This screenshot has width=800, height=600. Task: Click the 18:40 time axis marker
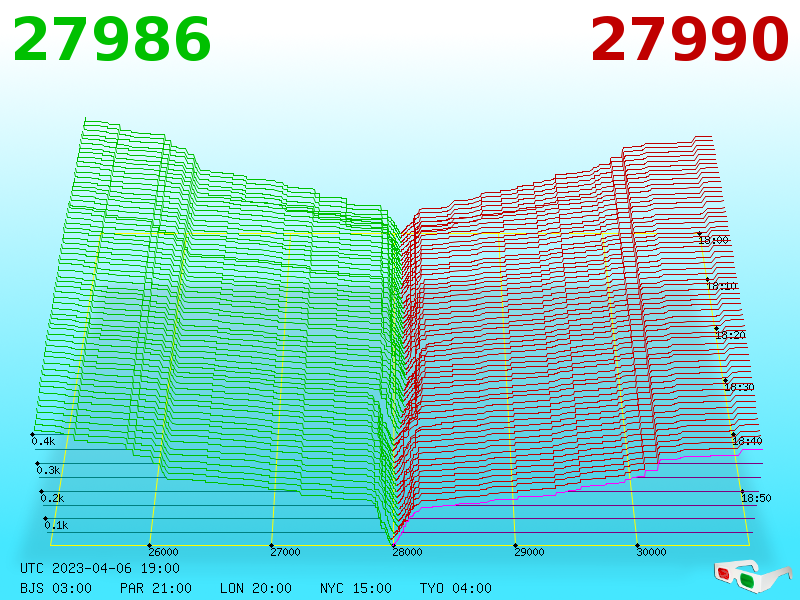tap(747, 441)
